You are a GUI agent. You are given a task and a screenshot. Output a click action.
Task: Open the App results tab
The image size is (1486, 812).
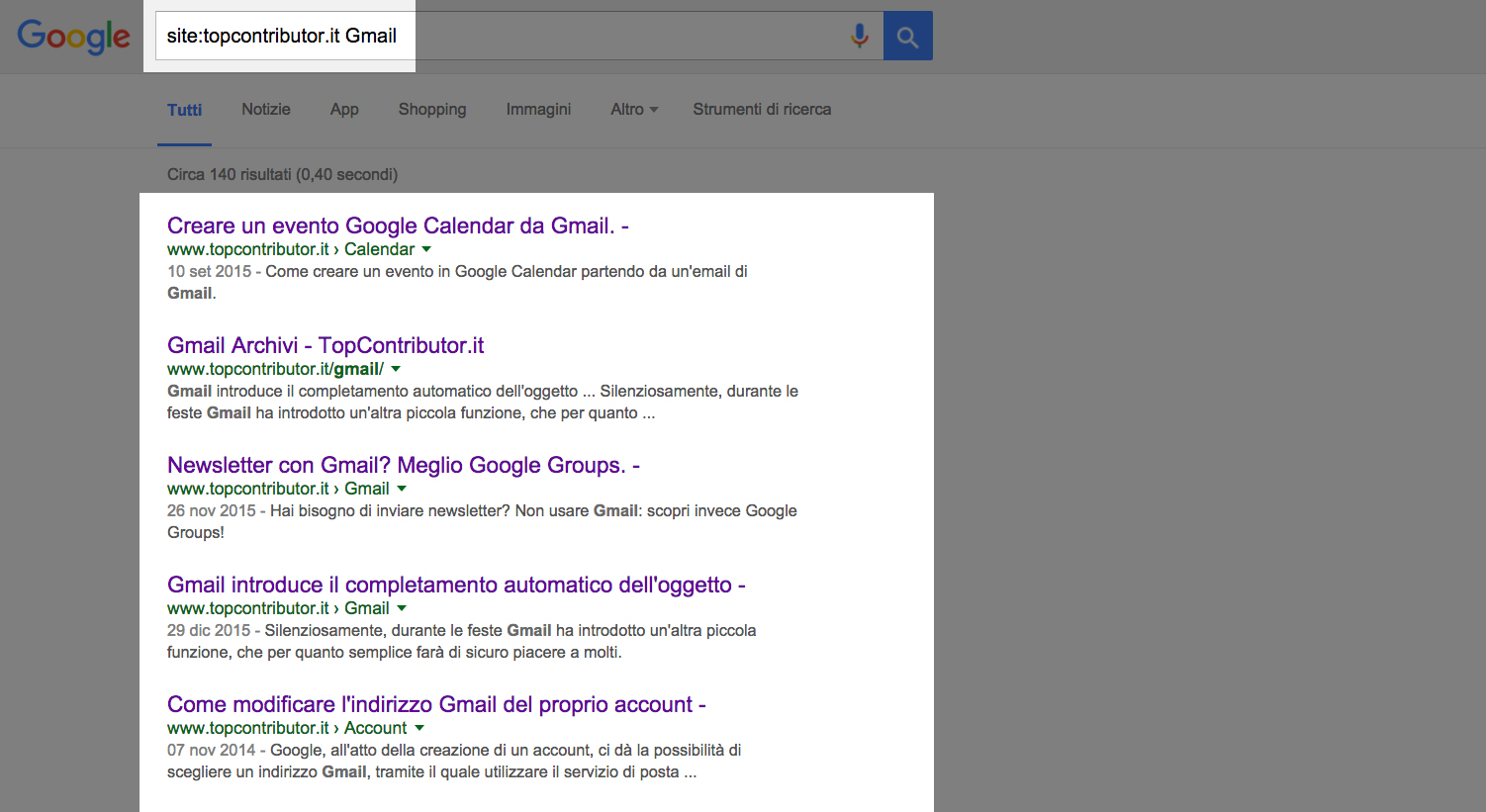pos(344,110)
